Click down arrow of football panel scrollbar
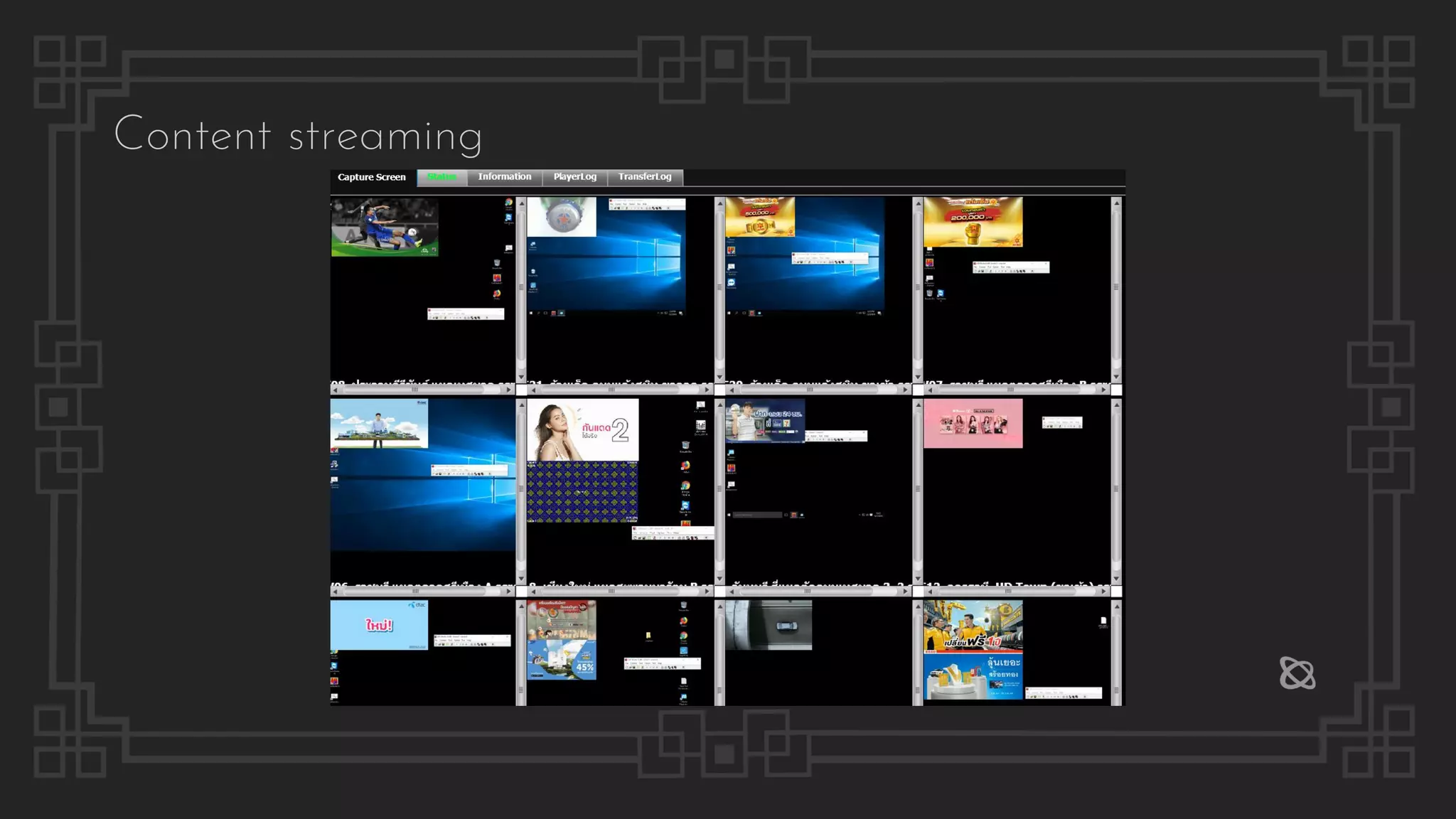Image resolution: width=1456 pixels, height=819 pixels. click(x=521, y=378)
